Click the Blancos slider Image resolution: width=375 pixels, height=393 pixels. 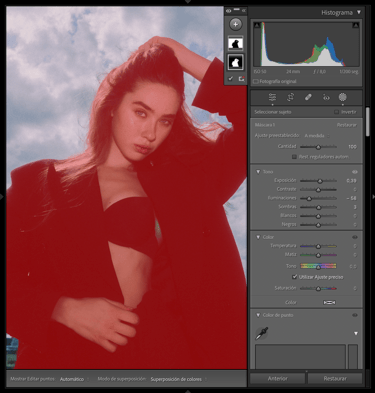click(318, 216)
